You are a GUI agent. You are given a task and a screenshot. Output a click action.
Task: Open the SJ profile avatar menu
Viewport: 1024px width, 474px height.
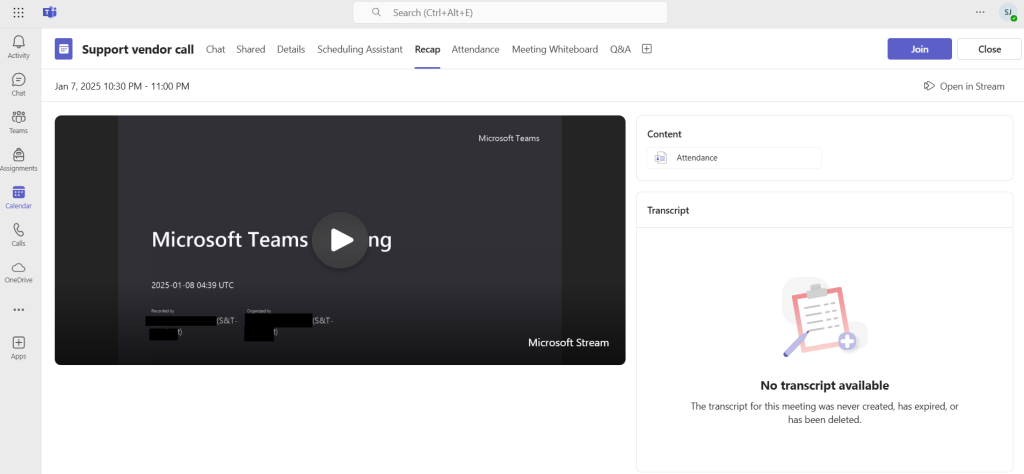pyautogui.click(x=1007, y=12)
